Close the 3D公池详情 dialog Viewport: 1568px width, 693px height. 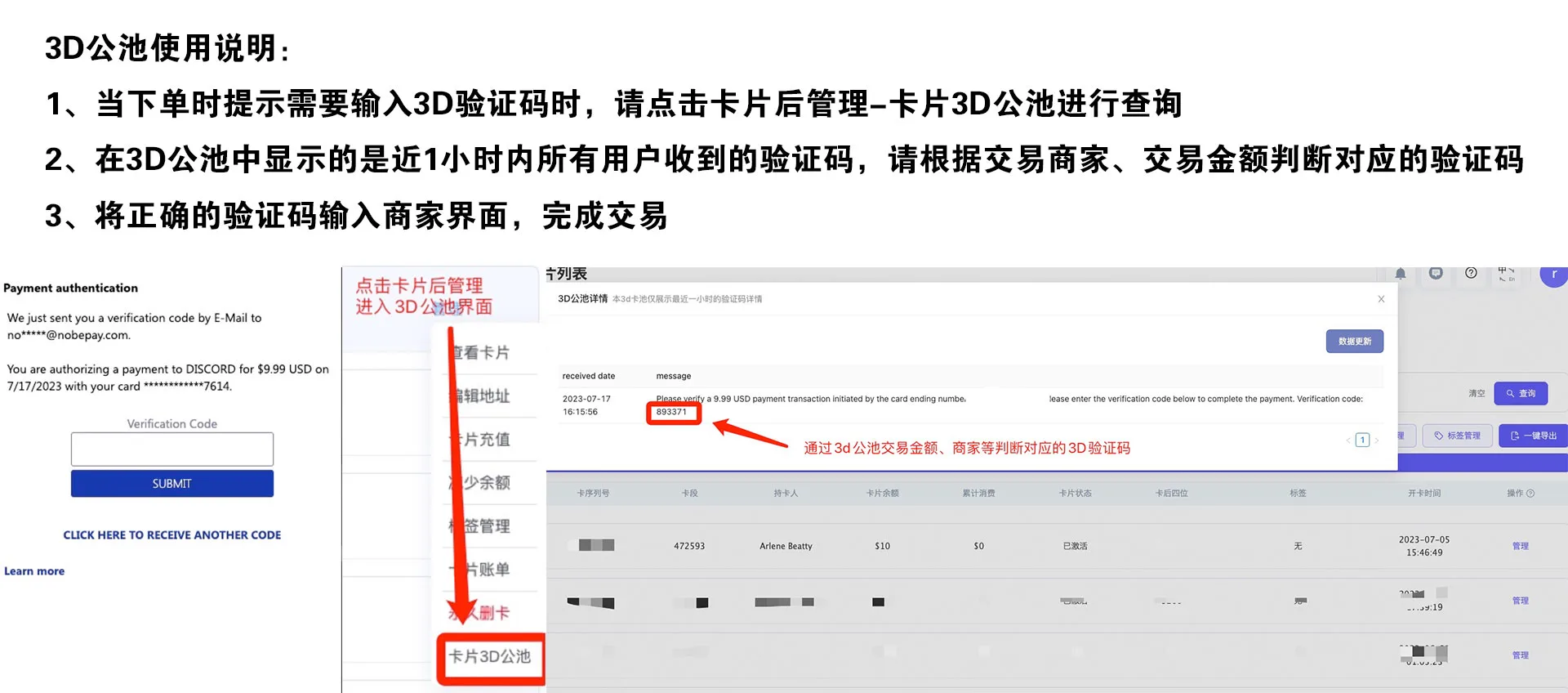(x=1381, y=299)
